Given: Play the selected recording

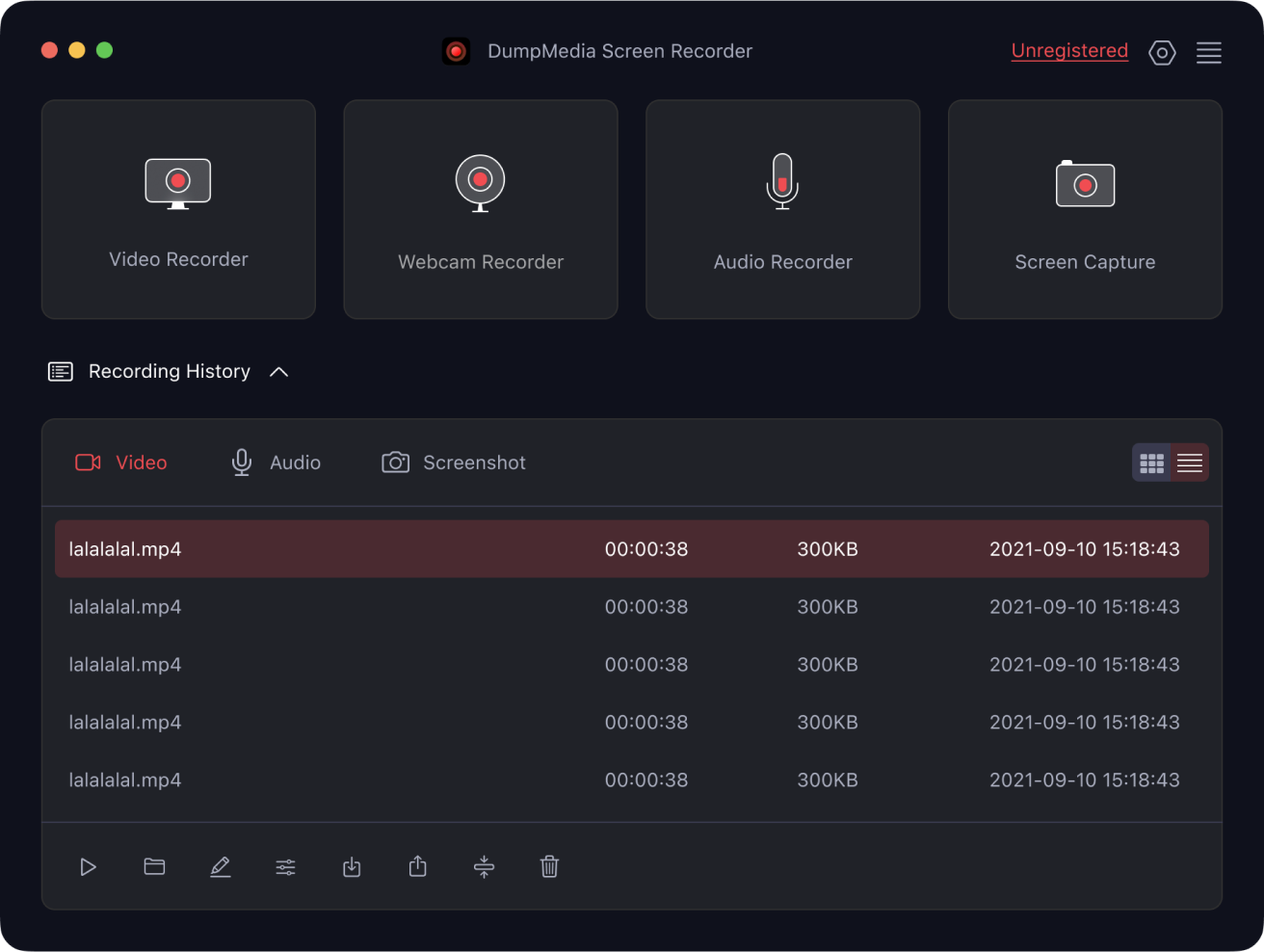Looking at the screenshot, I should coord(88,867).
